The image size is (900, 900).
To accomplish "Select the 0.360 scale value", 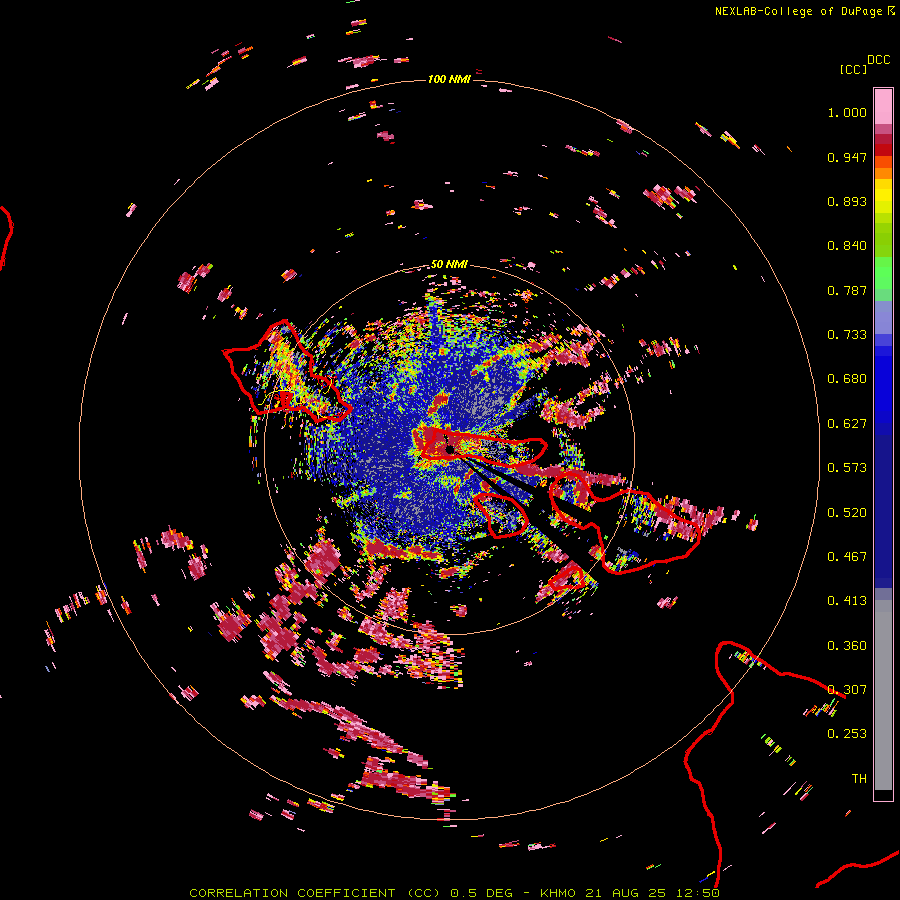I will 847,646.
